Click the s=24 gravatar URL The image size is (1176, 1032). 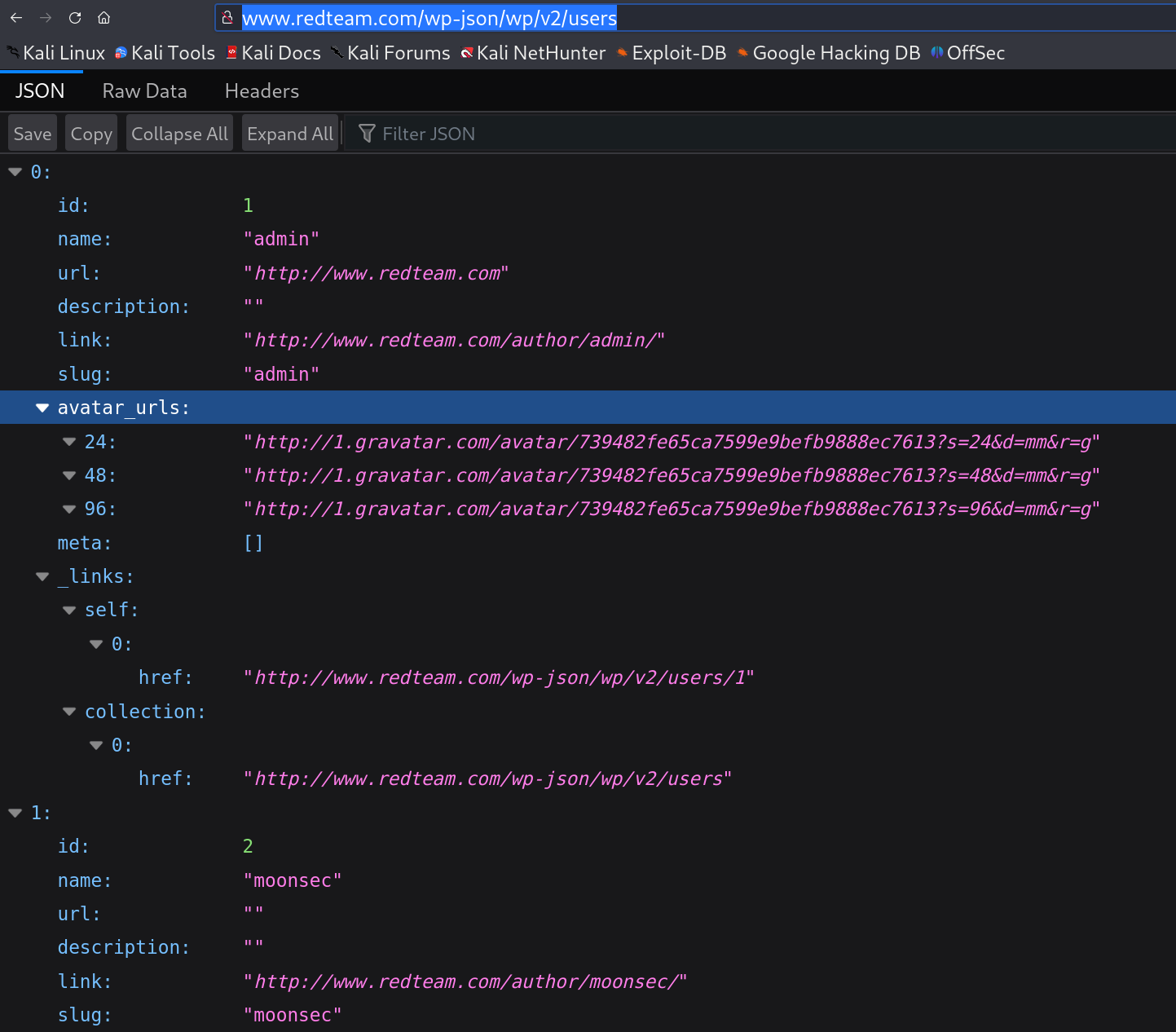point(672,442)
